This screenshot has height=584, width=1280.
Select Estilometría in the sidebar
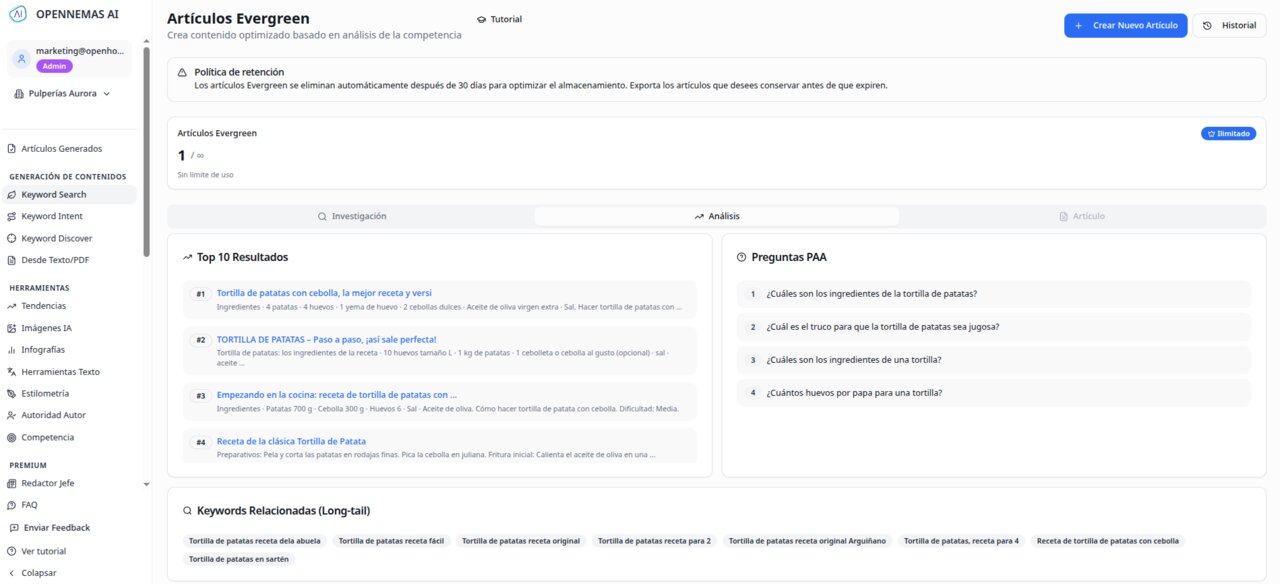(45, 393)
